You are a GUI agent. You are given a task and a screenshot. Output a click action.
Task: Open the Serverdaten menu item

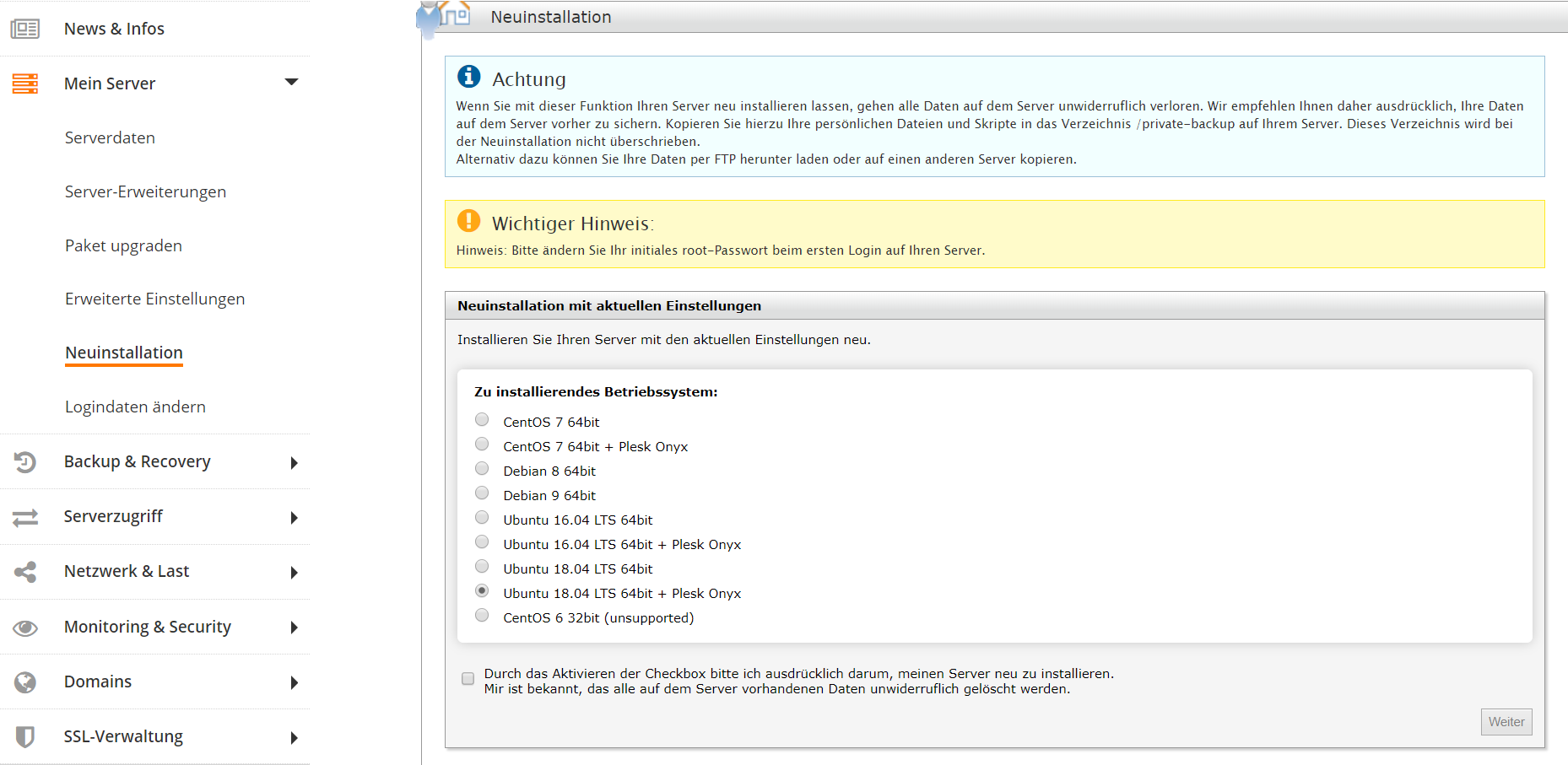point(110,137)
